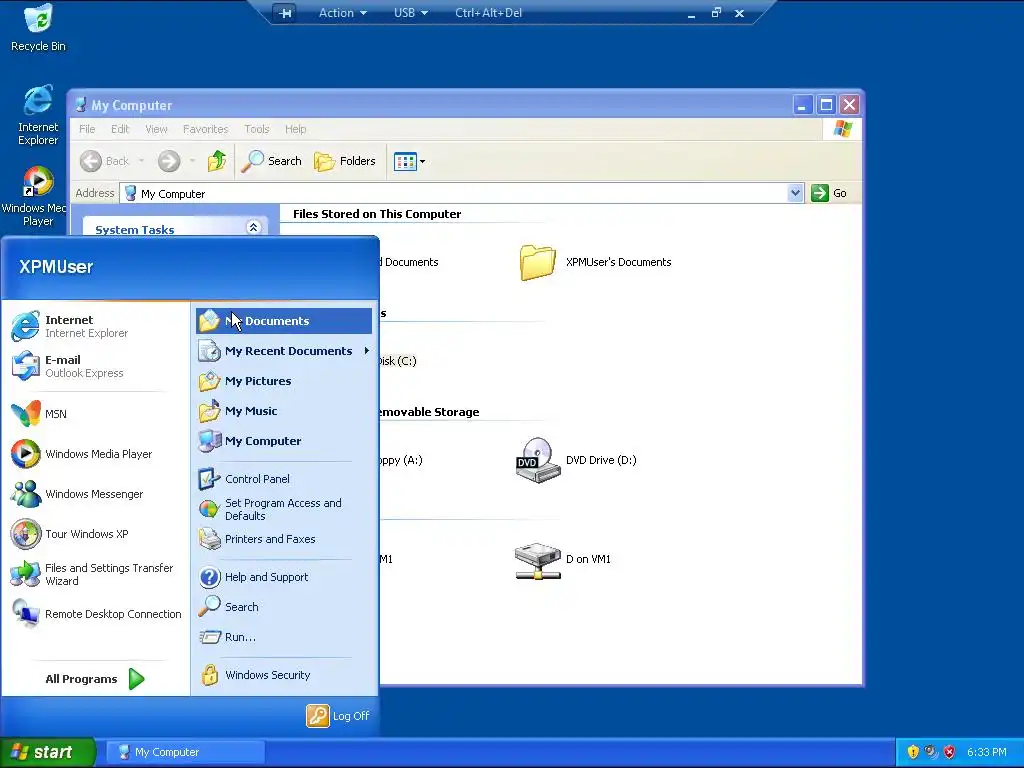Open Set Program Access and Defaults

(284, 509)
